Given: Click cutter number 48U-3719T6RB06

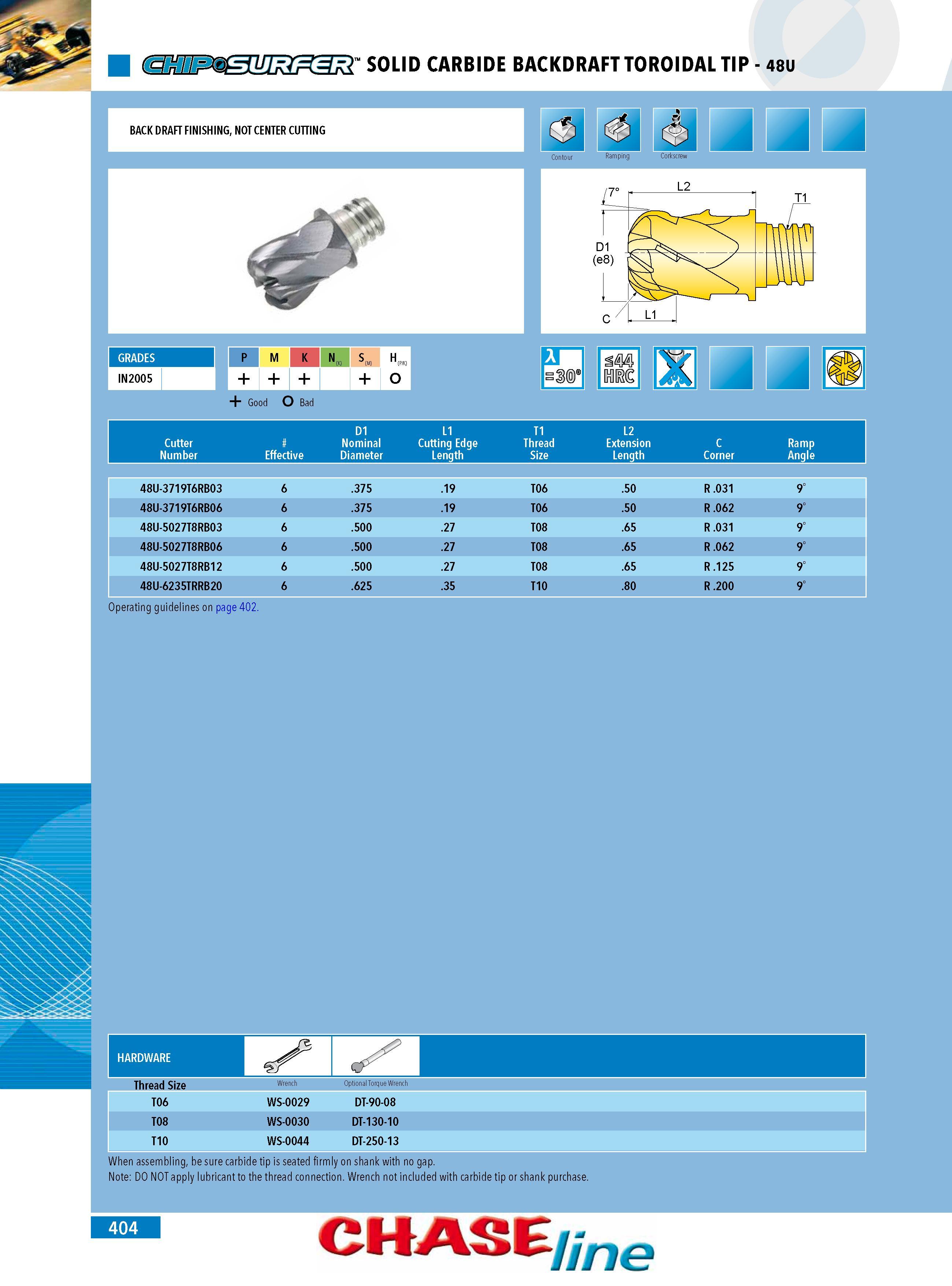Looking at the screenshot, I should [181, 508].
